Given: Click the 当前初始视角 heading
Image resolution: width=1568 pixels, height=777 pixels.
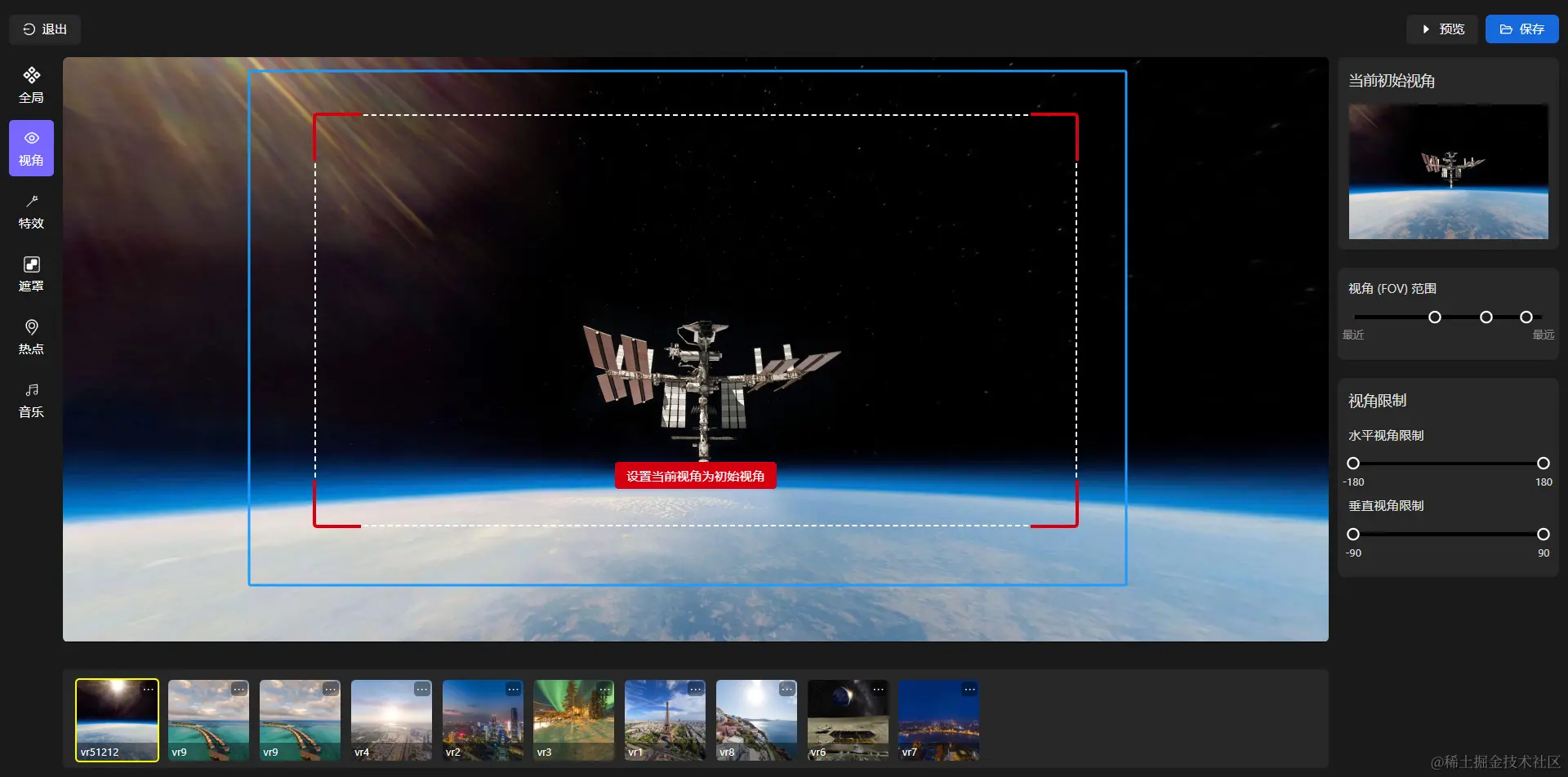Looking at the screenshot, I should pyautogui.click(x=1392, y=81).
